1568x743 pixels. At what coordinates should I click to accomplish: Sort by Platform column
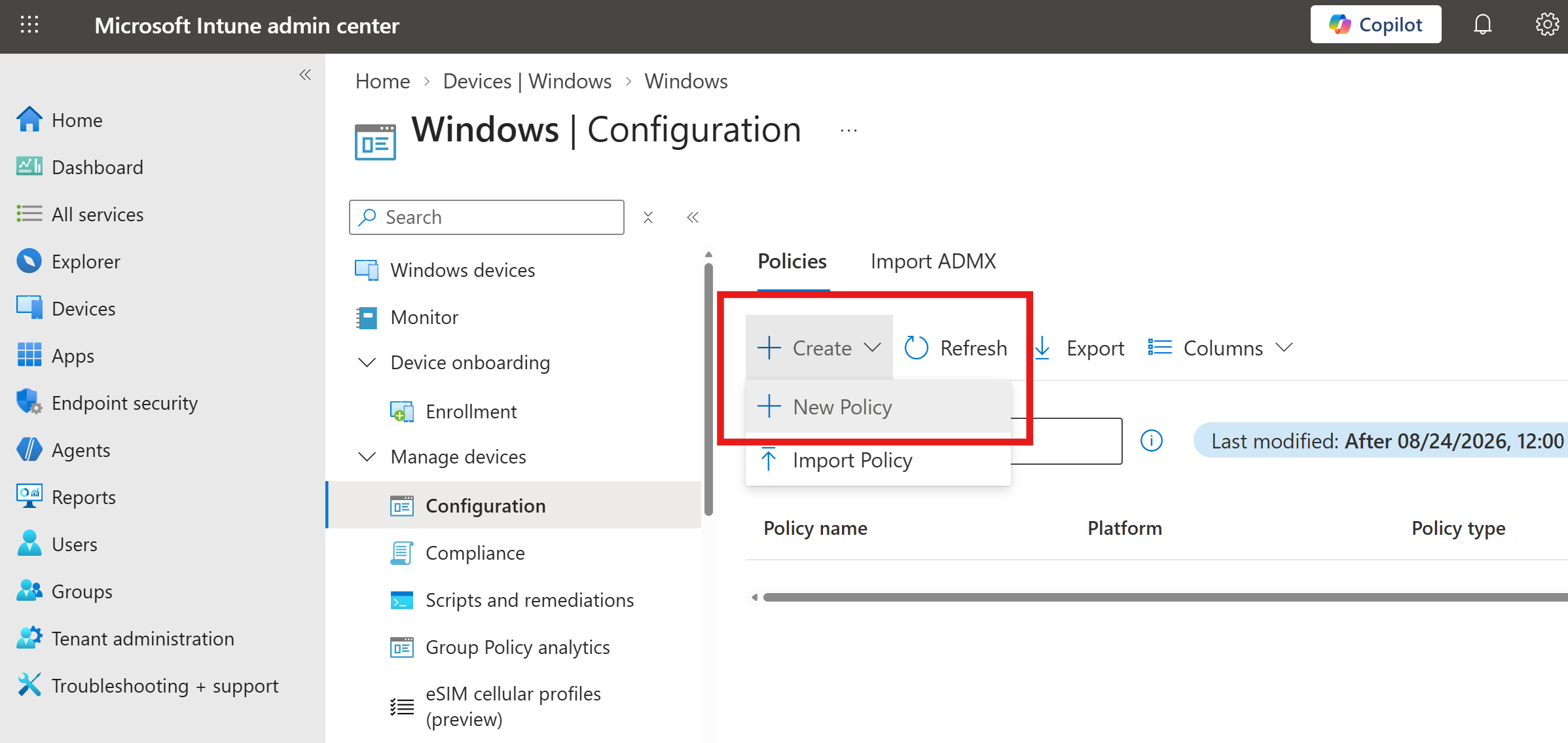[1125, 528]
